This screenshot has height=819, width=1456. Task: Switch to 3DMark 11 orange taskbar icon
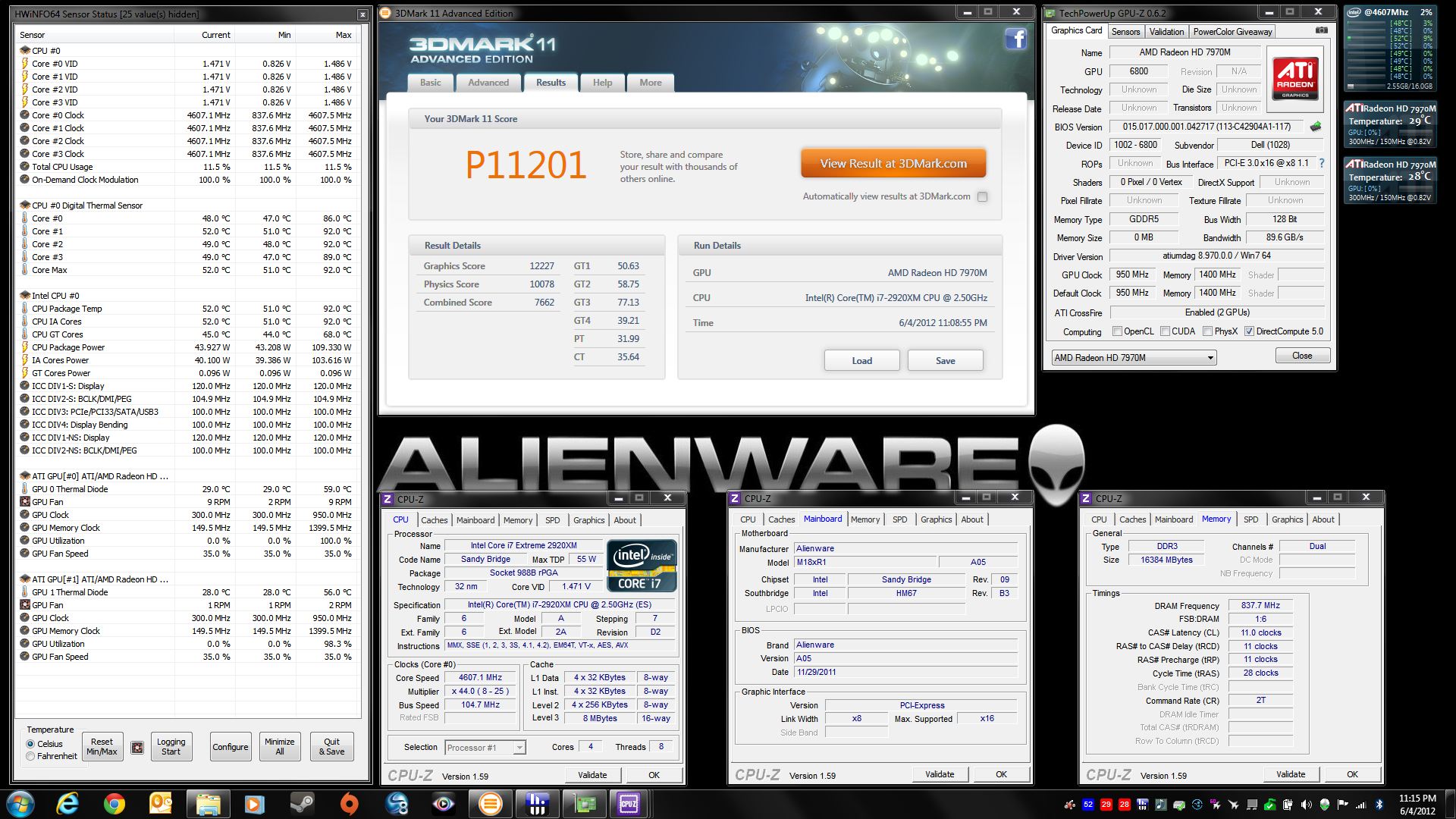pos(491,804)
